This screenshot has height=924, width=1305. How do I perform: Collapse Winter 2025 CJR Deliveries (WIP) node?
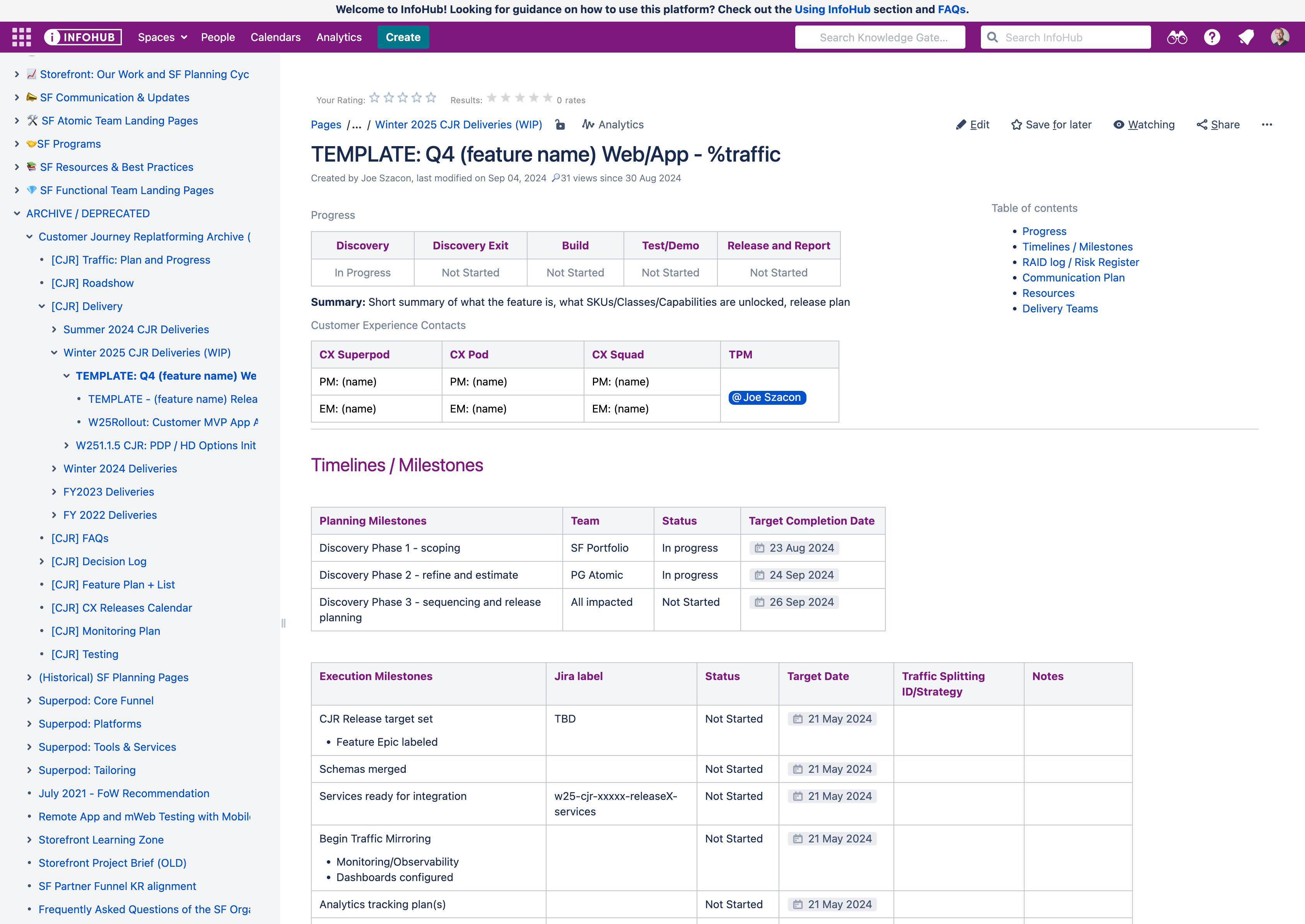(x=54, y=353)
